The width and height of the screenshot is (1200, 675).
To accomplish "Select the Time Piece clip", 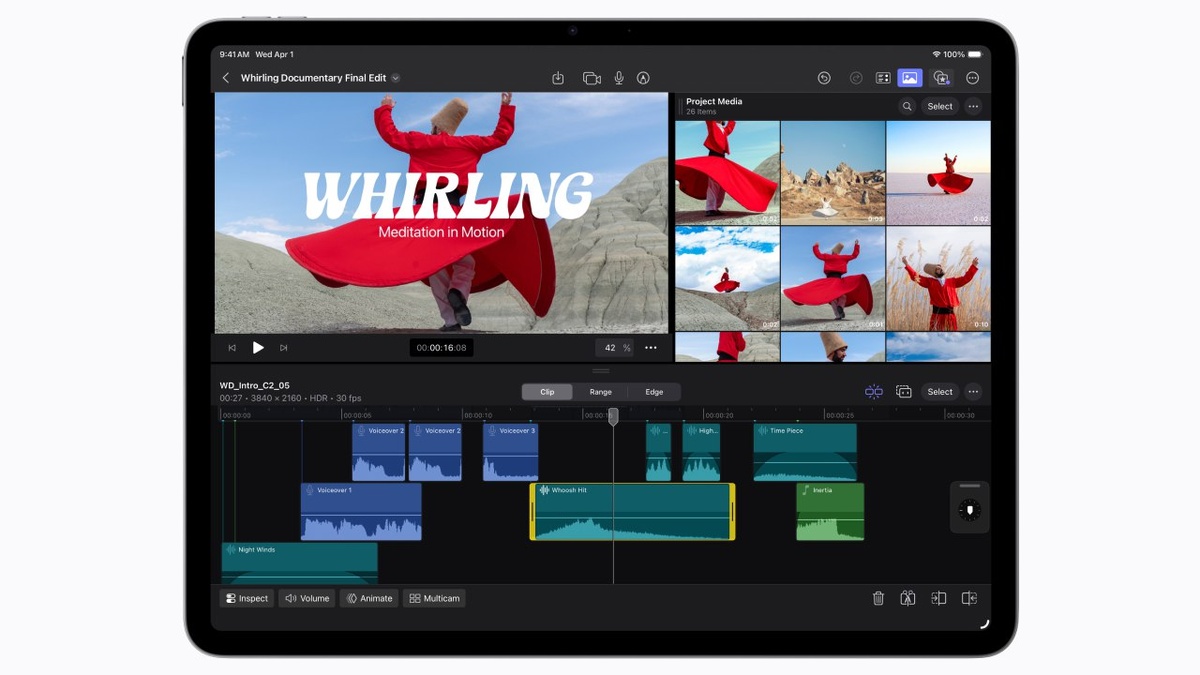I will tap(805, 452).
